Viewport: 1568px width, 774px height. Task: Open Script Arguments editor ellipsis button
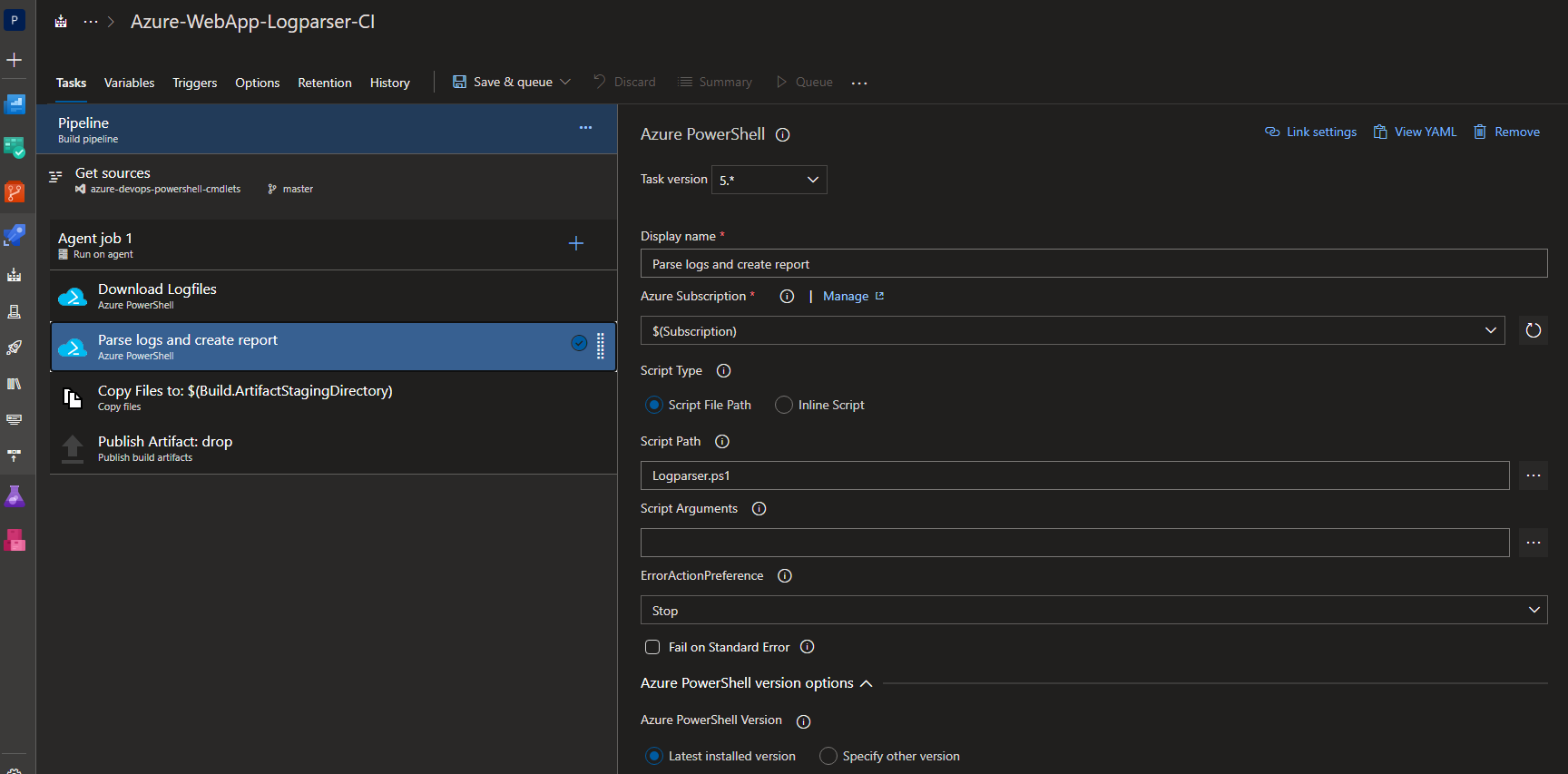pos(1533,543)
